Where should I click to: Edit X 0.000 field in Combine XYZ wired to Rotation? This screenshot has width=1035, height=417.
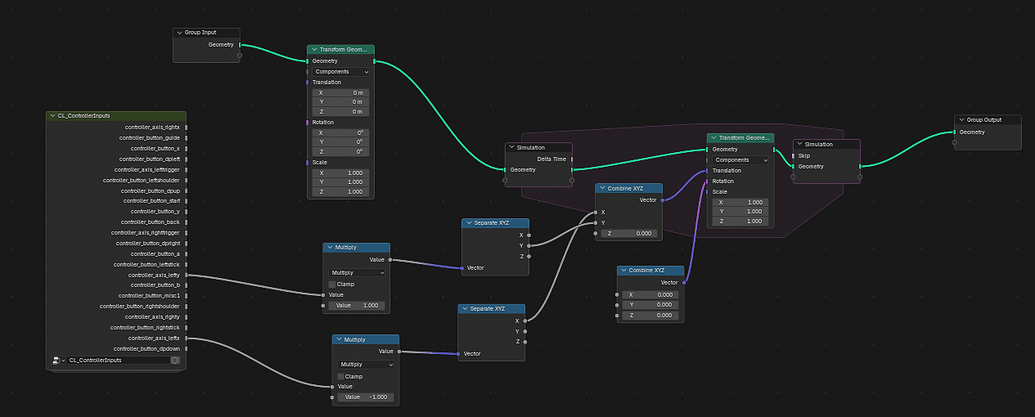pyautogui.click(x=651, y=294)
